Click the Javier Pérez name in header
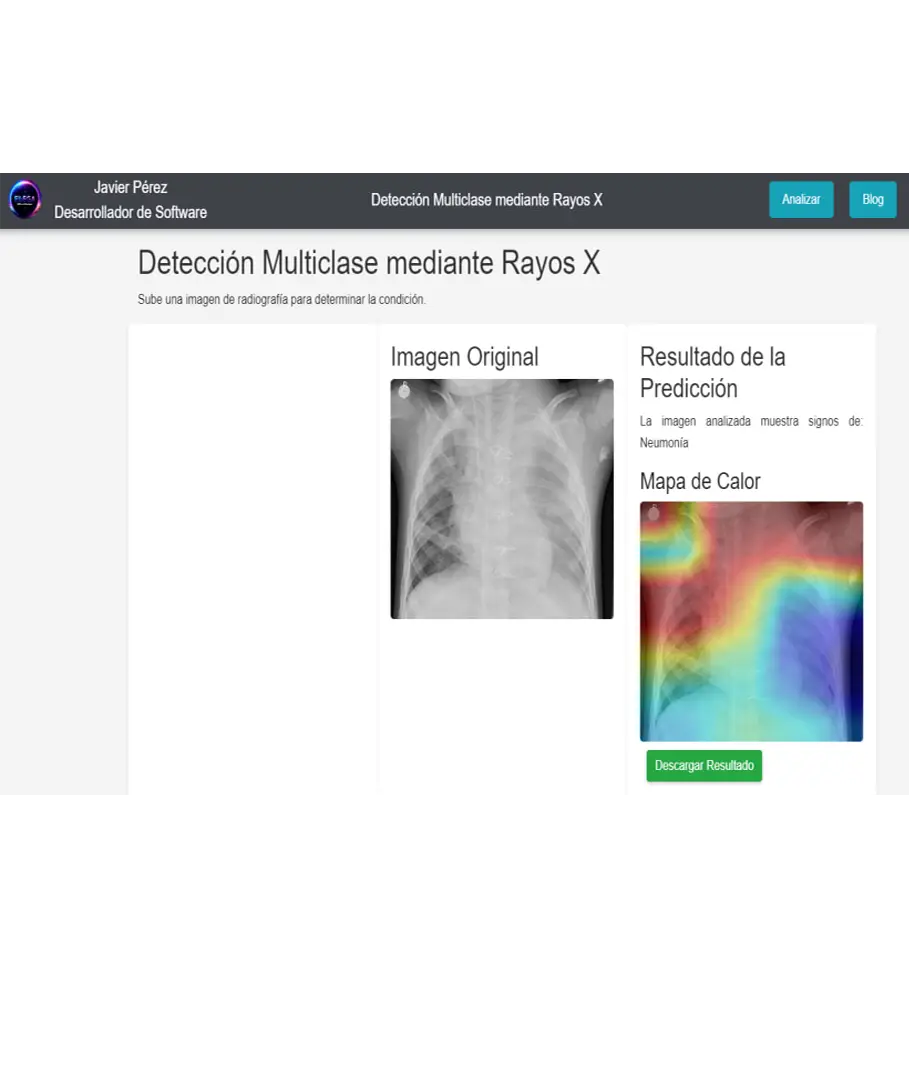Viewport: 909px width, 1080px height. [x=130, y=187]
